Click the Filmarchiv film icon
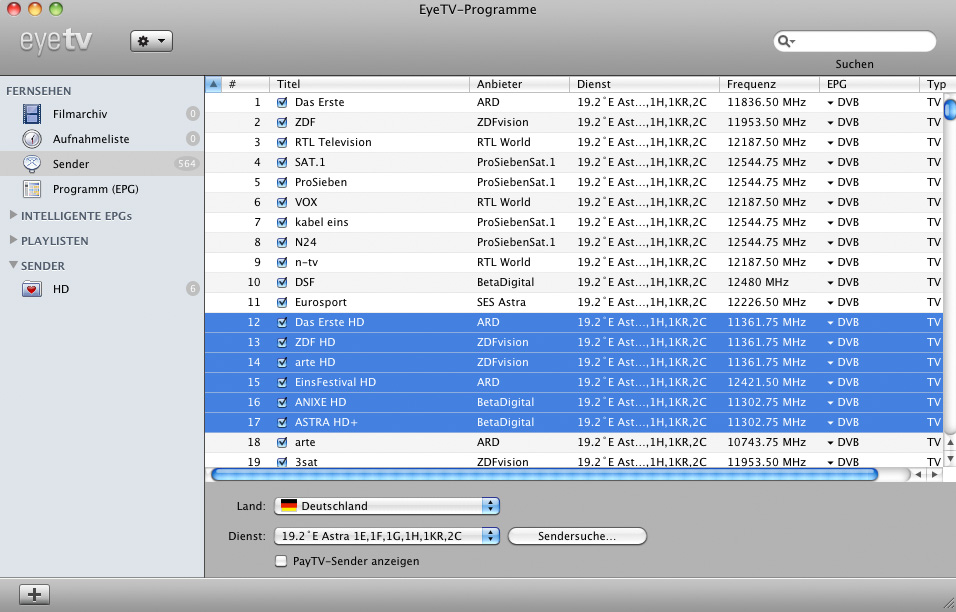956x612 pixels. point(32,114)
